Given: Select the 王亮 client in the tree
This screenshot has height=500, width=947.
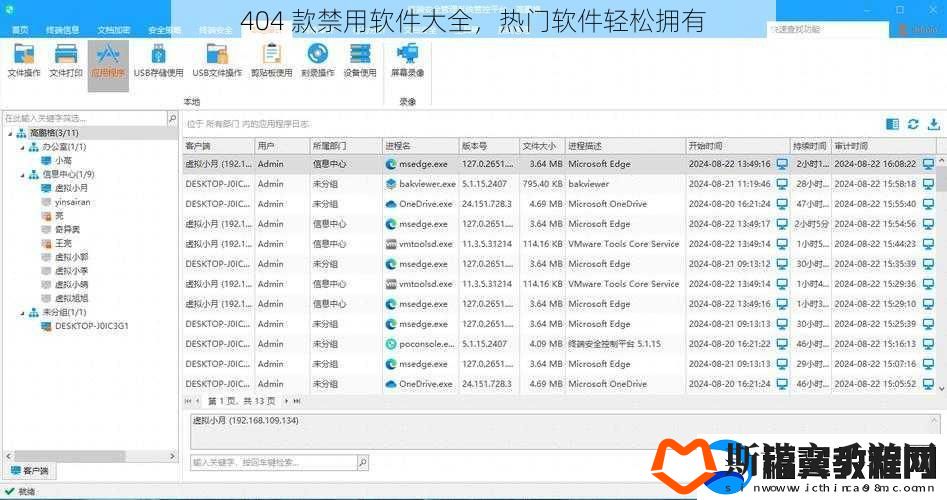Looking at the screenshot, I should coord(63,243).
